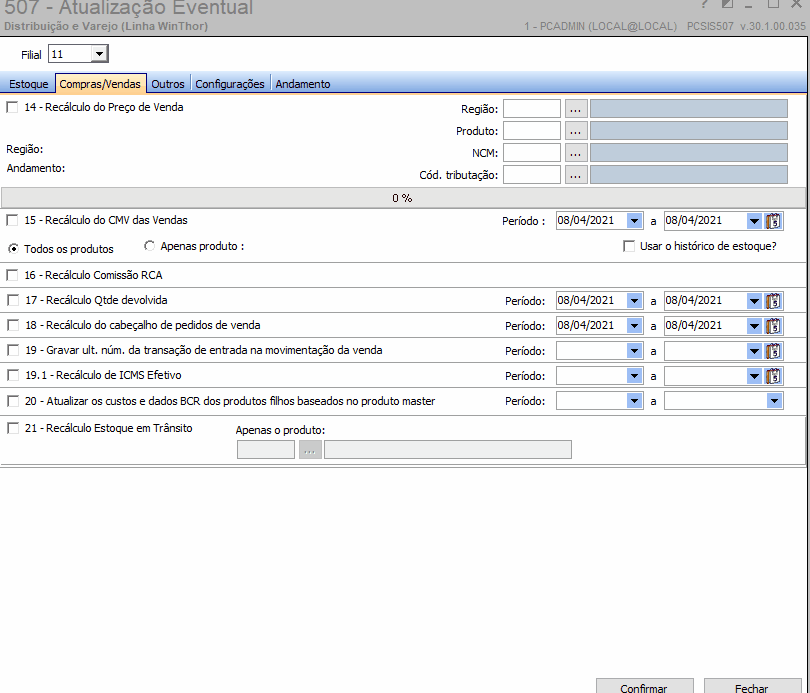Click the help question mark in title bar
This screenshot has height=693, width=810.
click(704, 4)
